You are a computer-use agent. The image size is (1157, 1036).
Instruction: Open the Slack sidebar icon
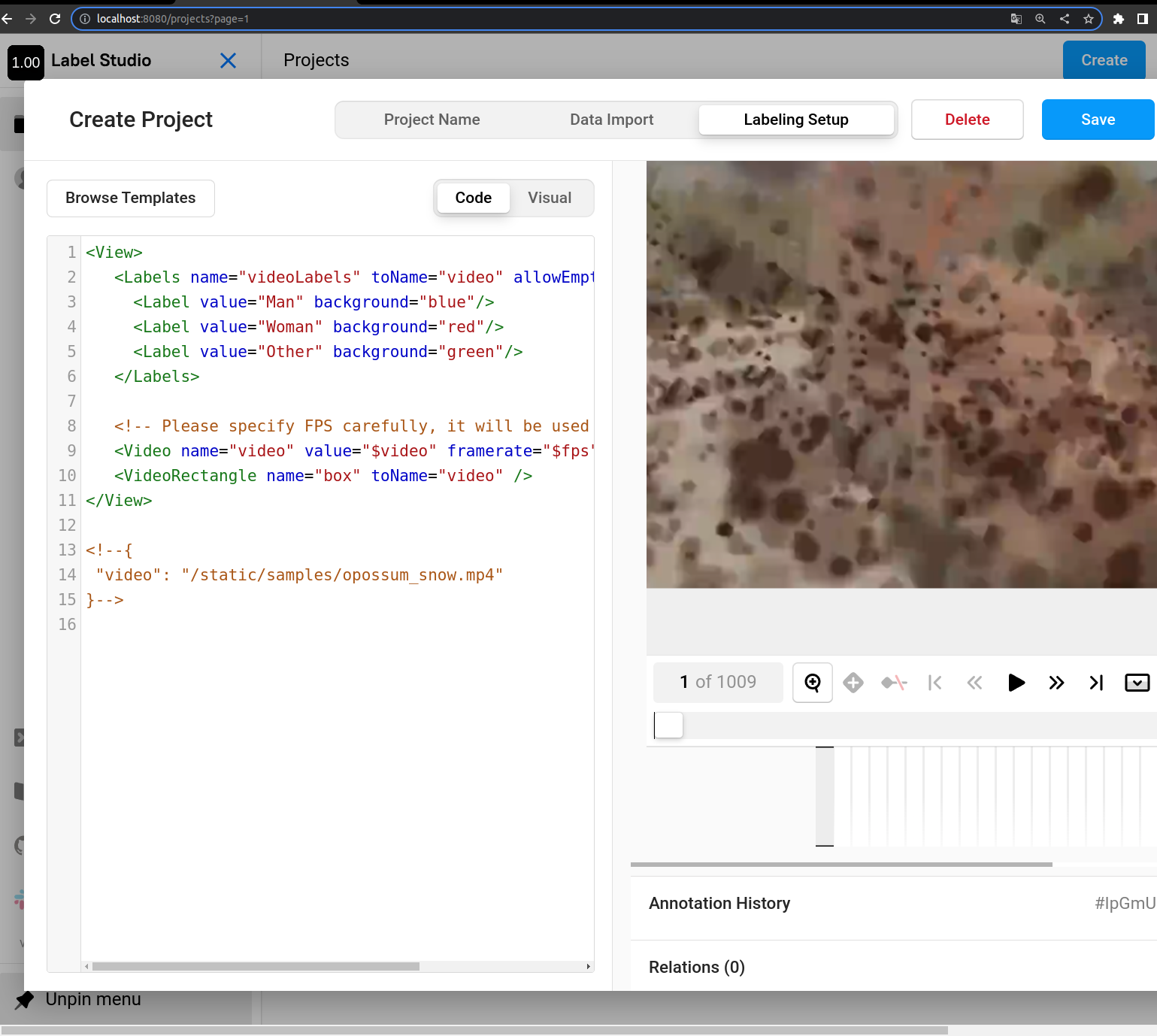click(20, 901)
